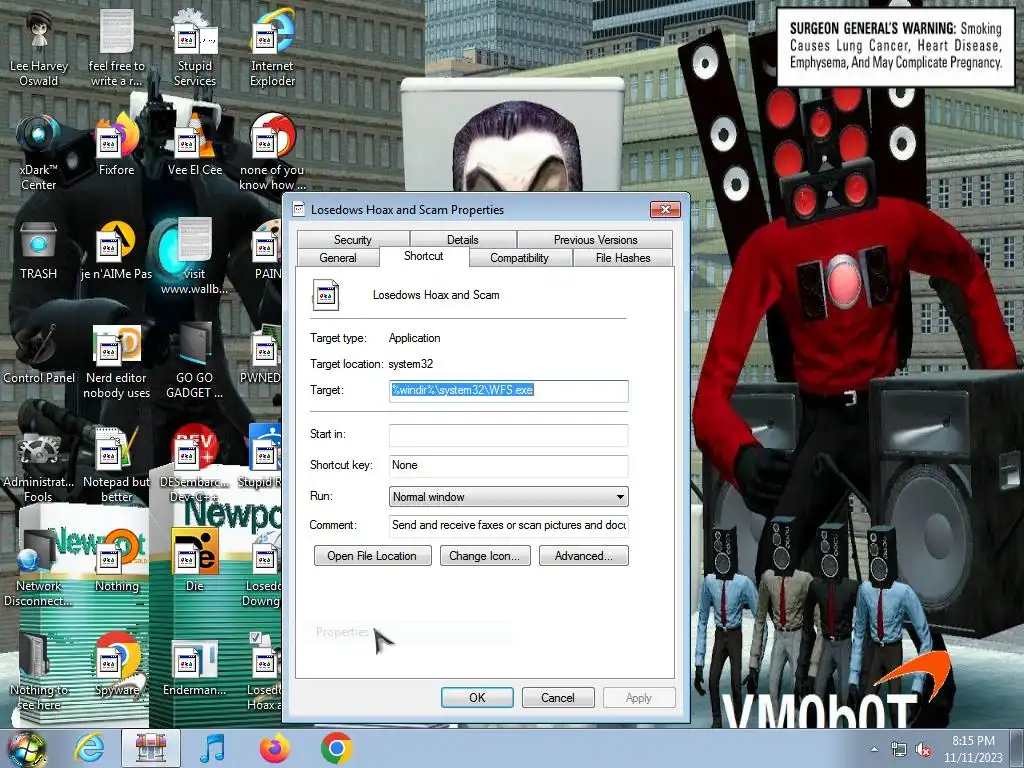1024x768 pixels.
Task: Switch to the Details tab
Action: coord(462,240)
